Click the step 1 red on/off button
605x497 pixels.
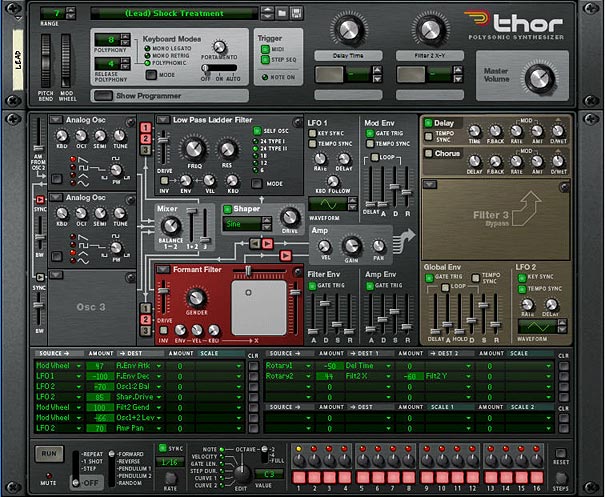tap(299, 478)
